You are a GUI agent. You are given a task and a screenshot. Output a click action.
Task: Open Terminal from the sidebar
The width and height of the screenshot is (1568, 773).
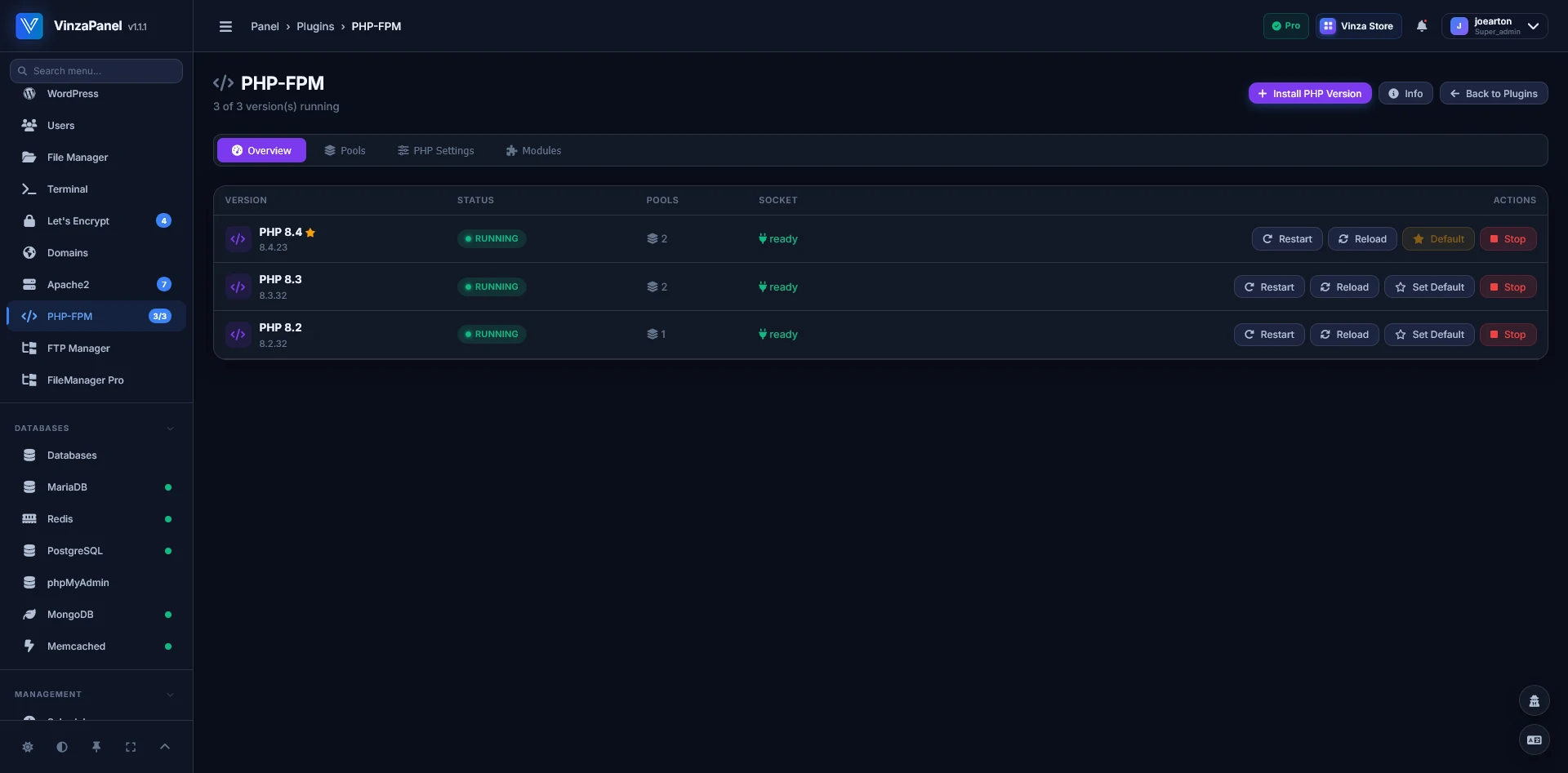(96, 189)
